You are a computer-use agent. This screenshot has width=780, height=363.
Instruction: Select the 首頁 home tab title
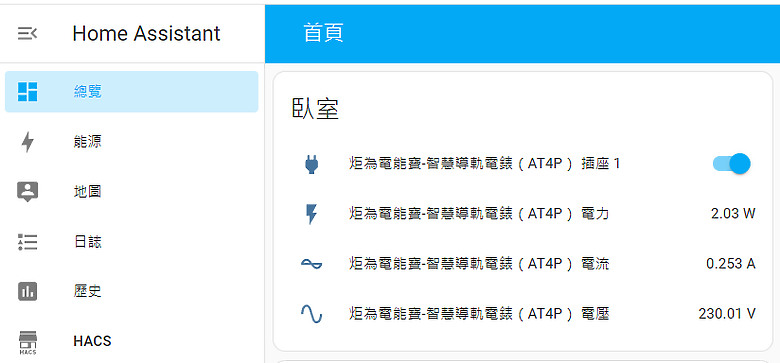(323, 34)
